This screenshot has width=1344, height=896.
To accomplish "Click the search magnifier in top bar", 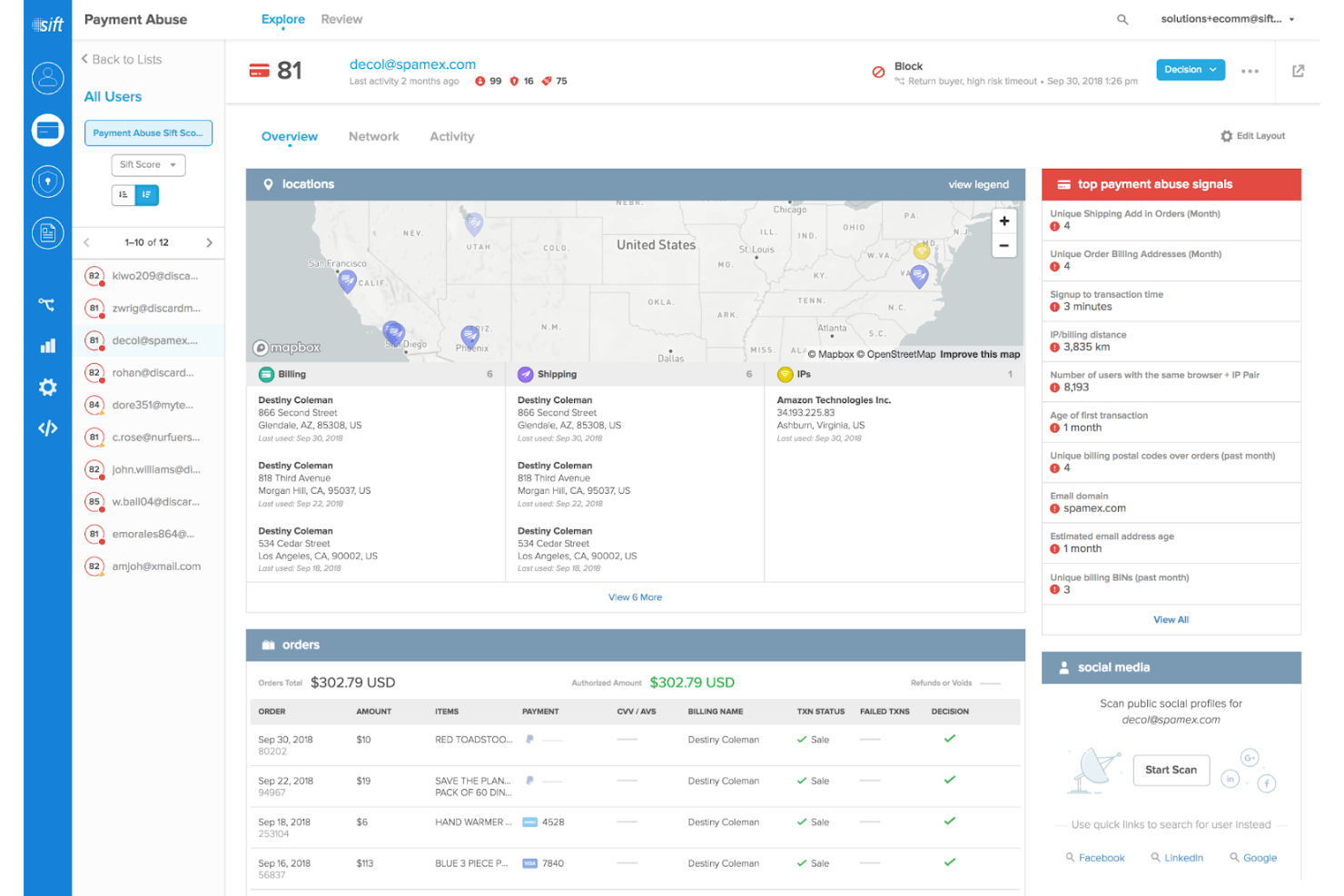I will [1122, 18].
